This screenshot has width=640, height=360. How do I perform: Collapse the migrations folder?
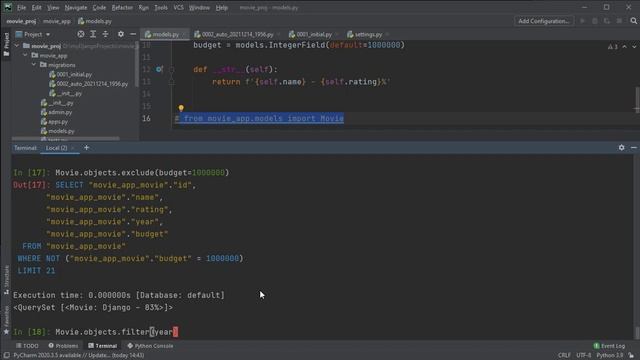pyautogui.click(x=34, y=65)
